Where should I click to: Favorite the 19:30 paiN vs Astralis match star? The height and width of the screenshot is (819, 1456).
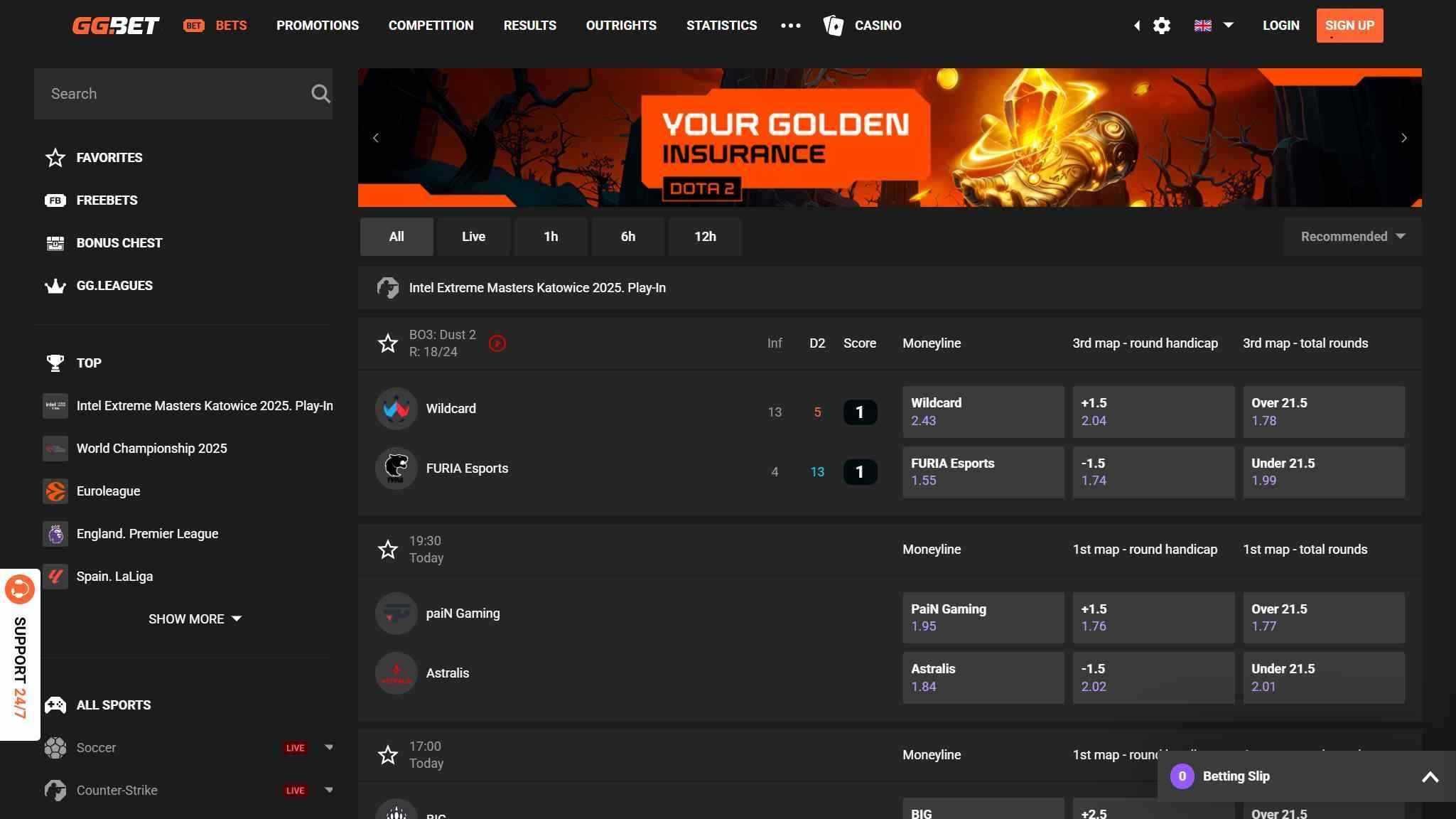388,550
